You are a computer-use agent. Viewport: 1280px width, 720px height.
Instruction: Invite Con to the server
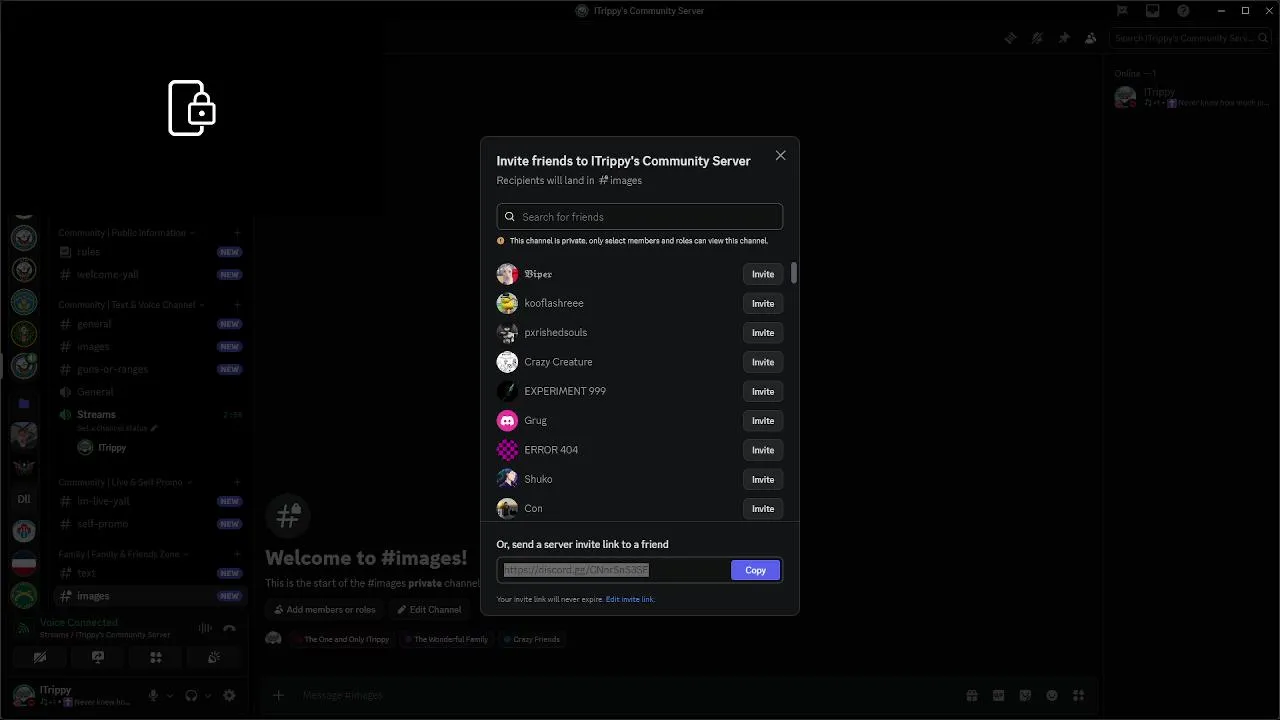[763, 508]
